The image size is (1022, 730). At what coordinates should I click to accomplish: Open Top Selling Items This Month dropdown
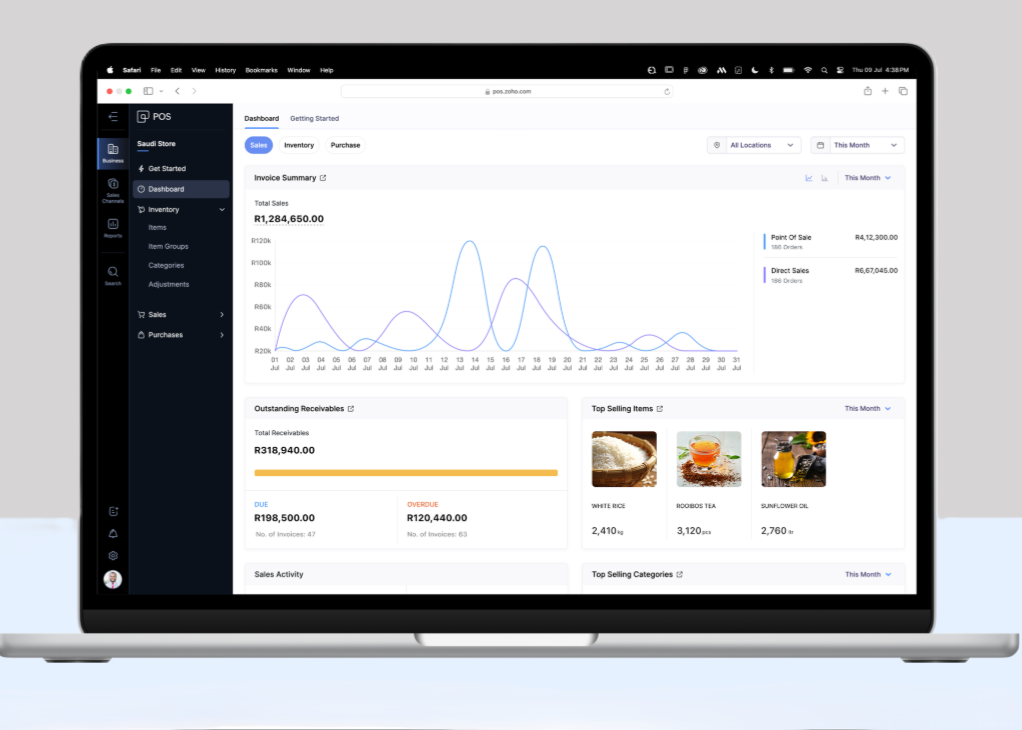[868, 409]
